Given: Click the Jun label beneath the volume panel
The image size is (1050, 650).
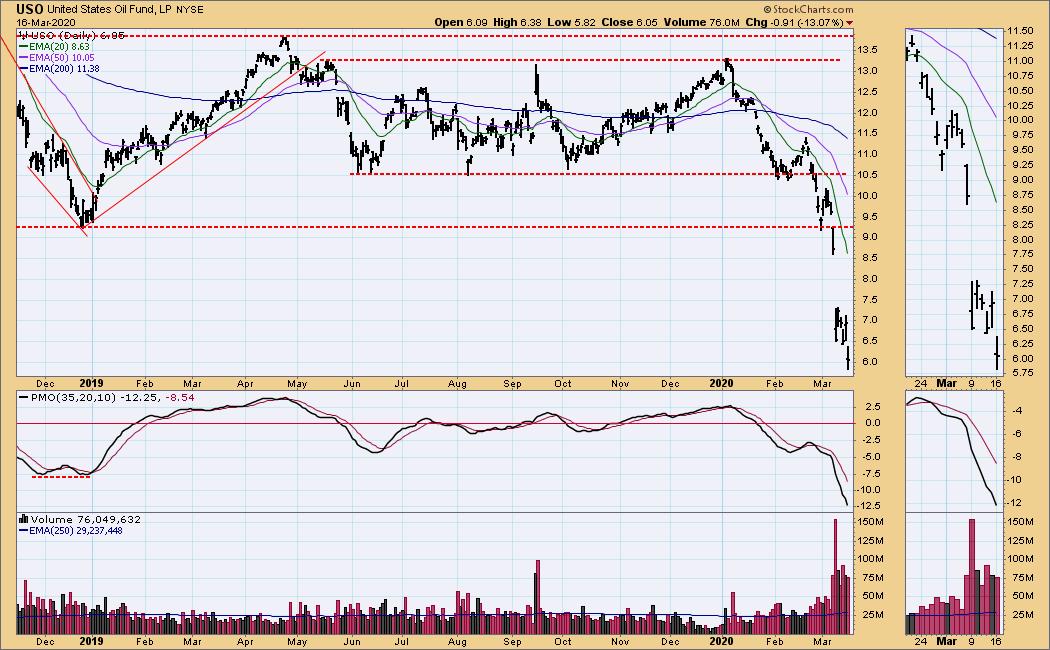Looking at the screenshot, I should tap(352, 641).
